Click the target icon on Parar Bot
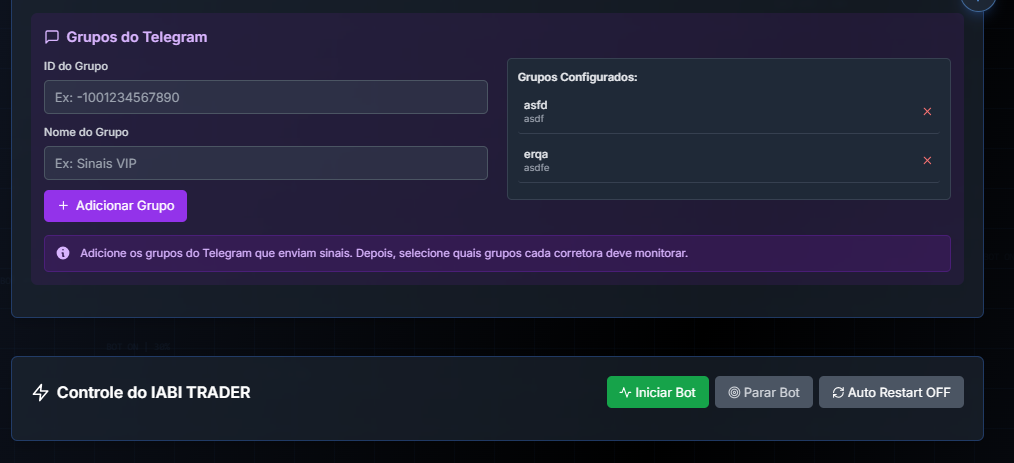The image size is (1014, 463). pyautogui.click(x=734, y=393)
